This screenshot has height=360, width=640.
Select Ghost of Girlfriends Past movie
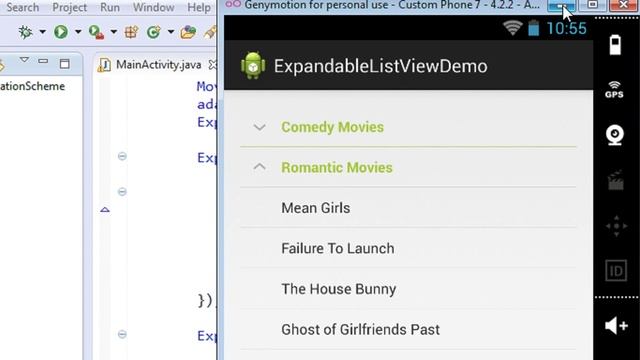tap(408, 329)
